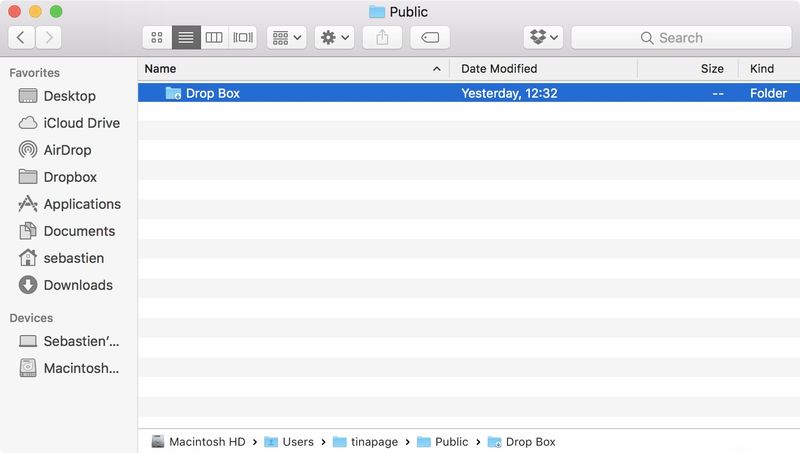800x453 pixels.
Task: Click the "Yesterday, 12:32" date cell
Action: [509, 93]
